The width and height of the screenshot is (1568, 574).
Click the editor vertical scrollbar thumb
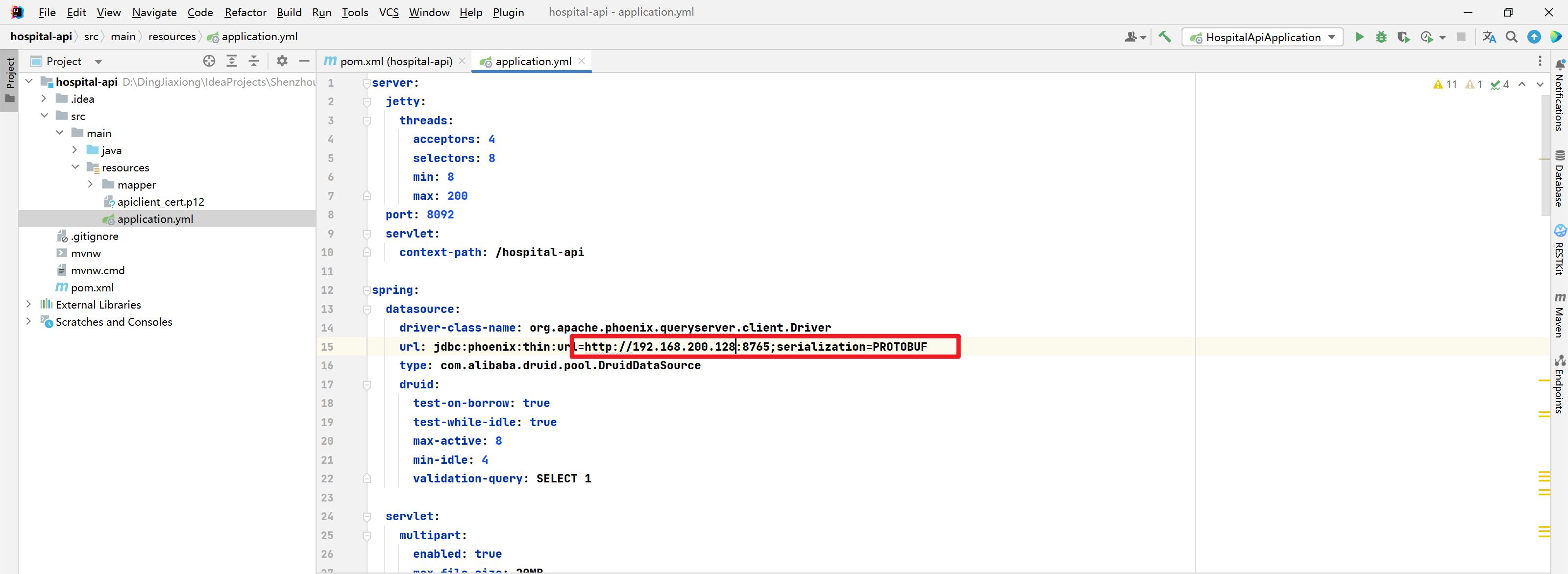click(x=1545, y=155)
